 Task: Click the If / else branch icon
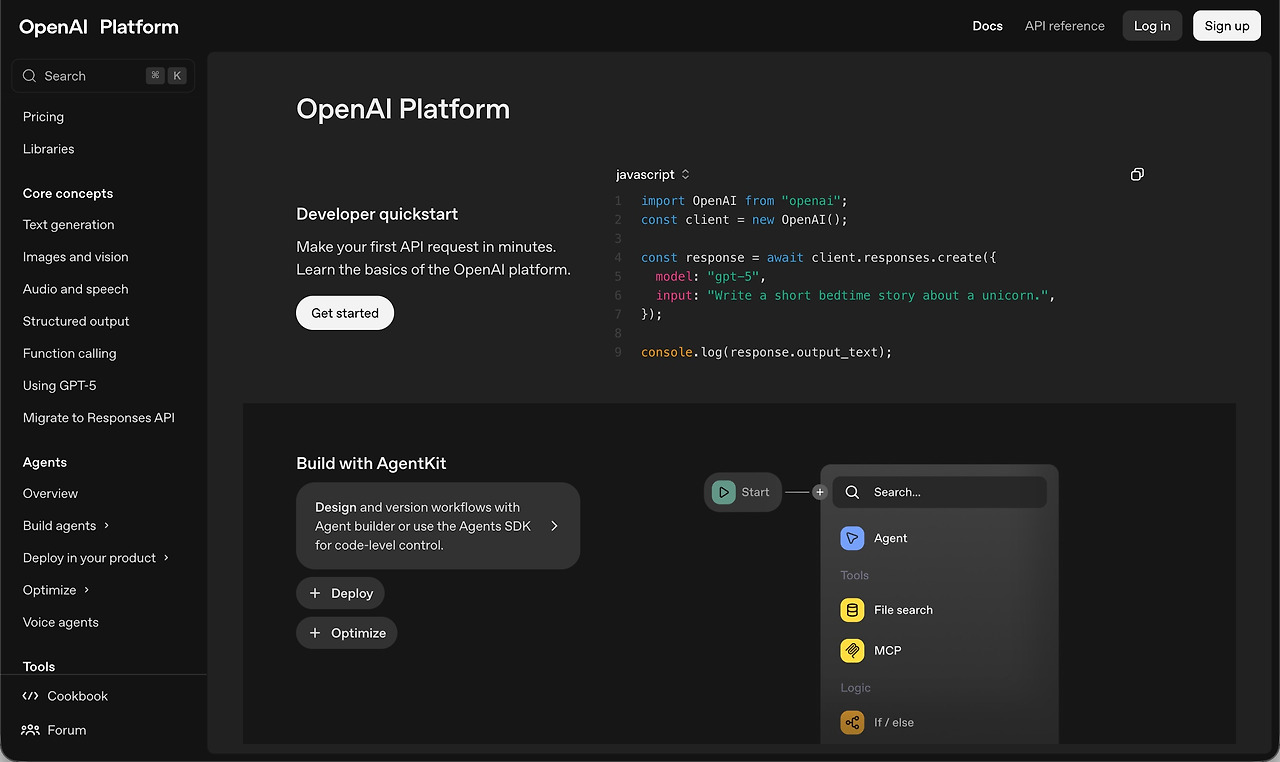pyautogui.click(x=852, y=722)
